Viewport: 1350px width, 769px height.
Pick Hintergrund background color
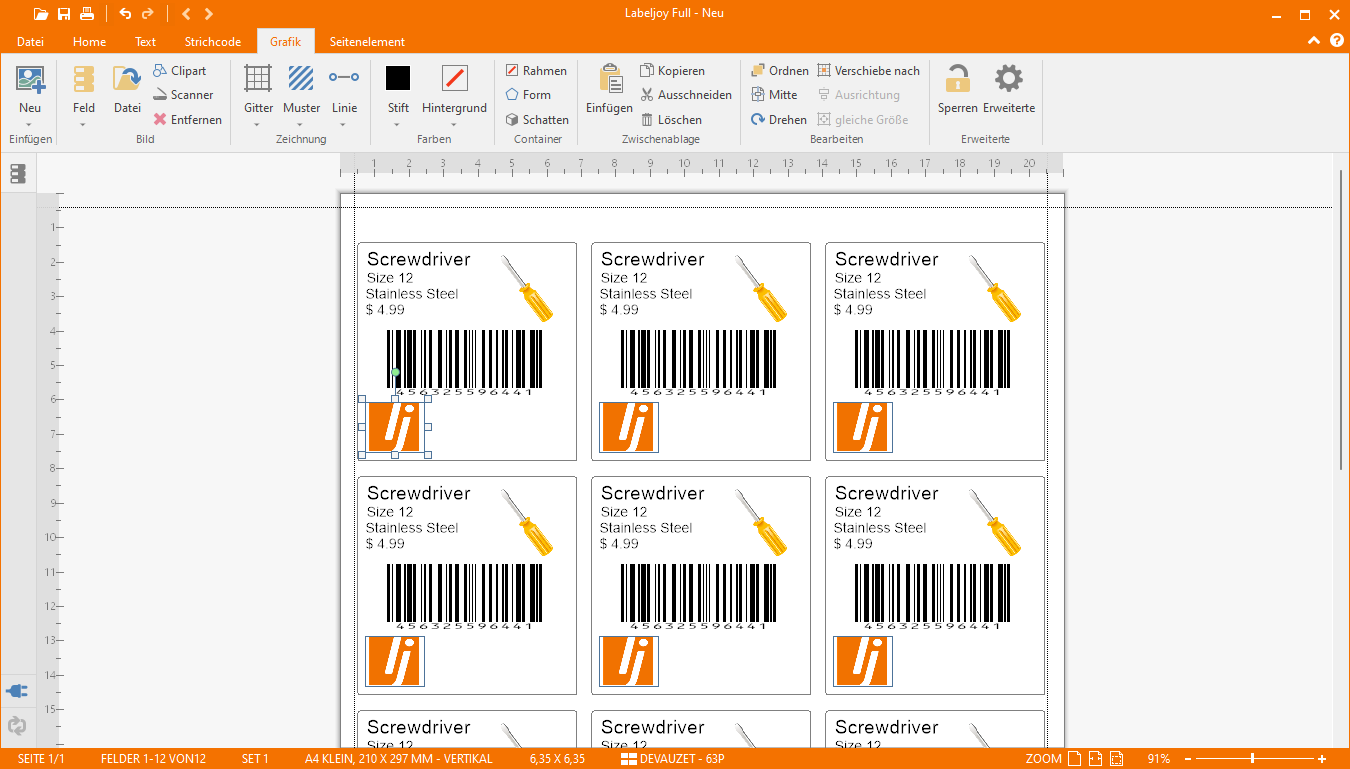click(454, 78)
